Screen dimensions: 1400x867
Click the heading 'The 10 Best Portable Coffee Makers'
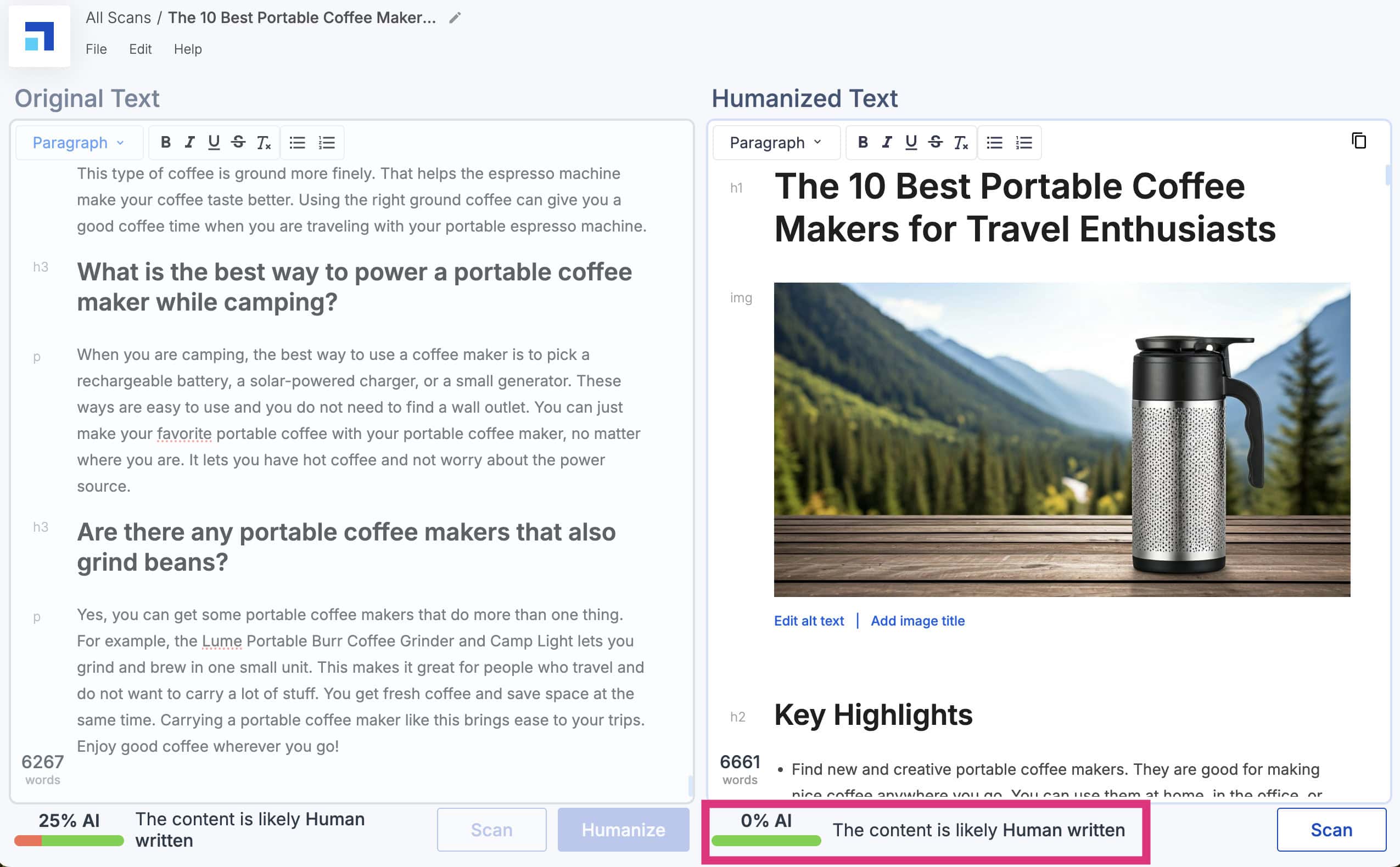pos(1025,207)
